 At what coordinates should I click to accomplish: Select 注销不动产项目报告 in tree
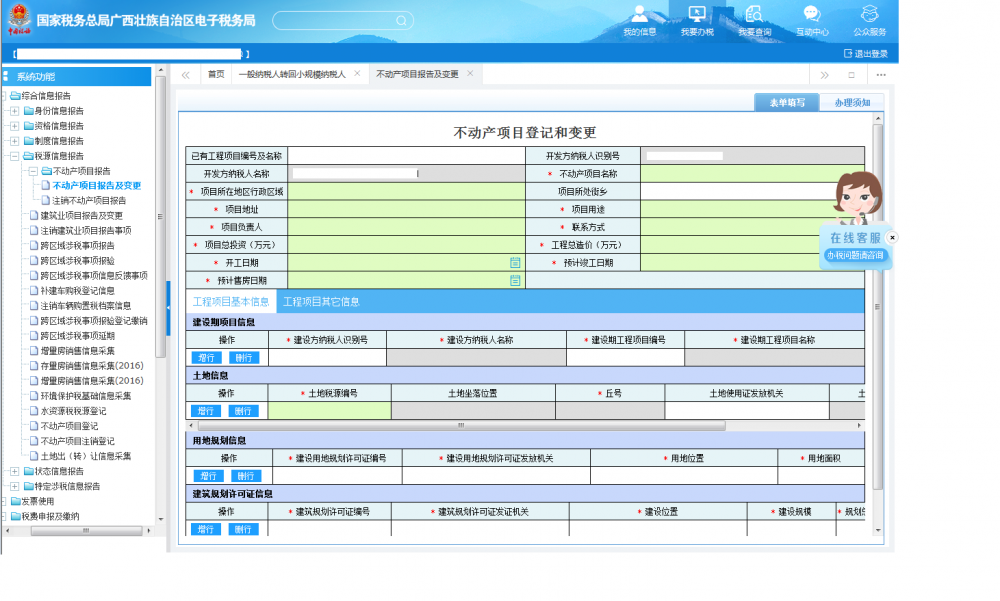pos(89,200)
